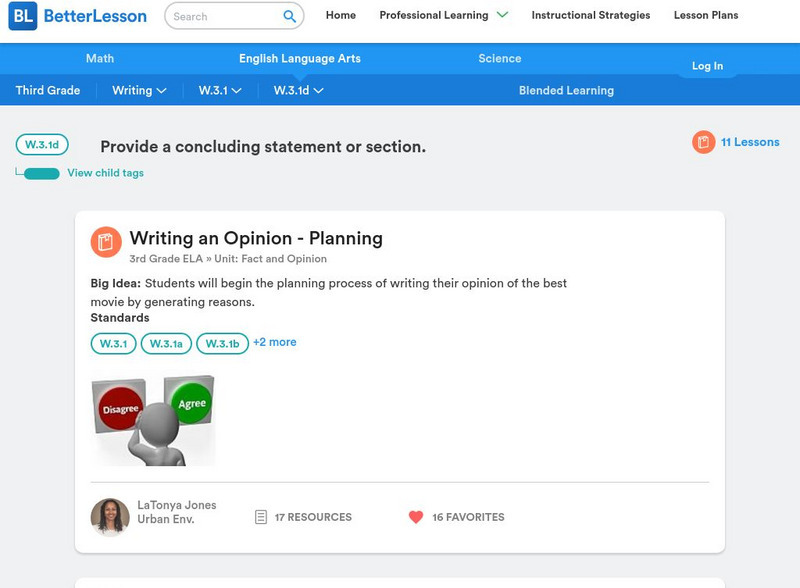Expand the Professional Learning dropdown
The image size is (800, 588).
click(x=443, y=15)
